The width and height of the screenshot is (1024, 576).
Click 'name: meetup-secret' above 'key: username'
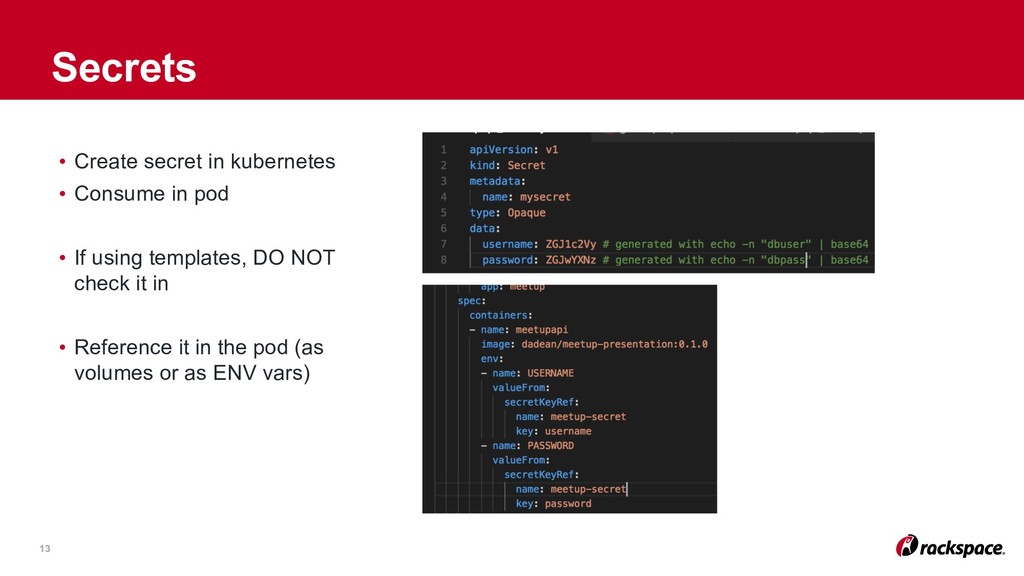point(571,417)
